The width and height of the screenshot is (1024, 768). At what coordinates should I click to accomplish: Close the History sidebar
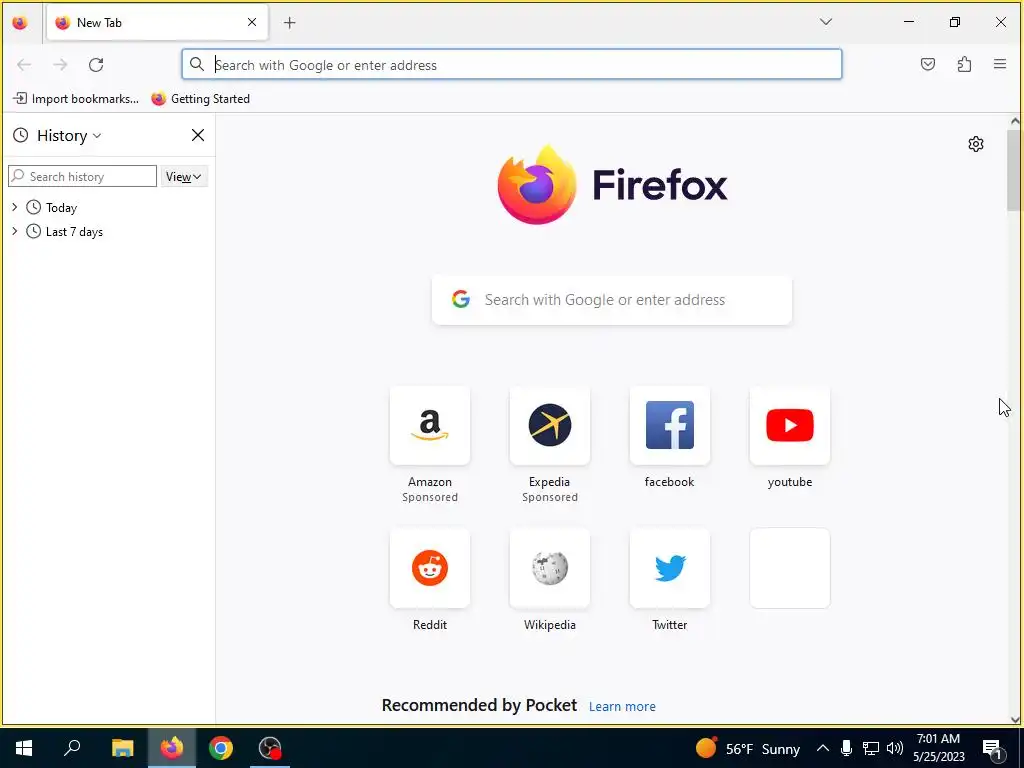click(198, 135)
